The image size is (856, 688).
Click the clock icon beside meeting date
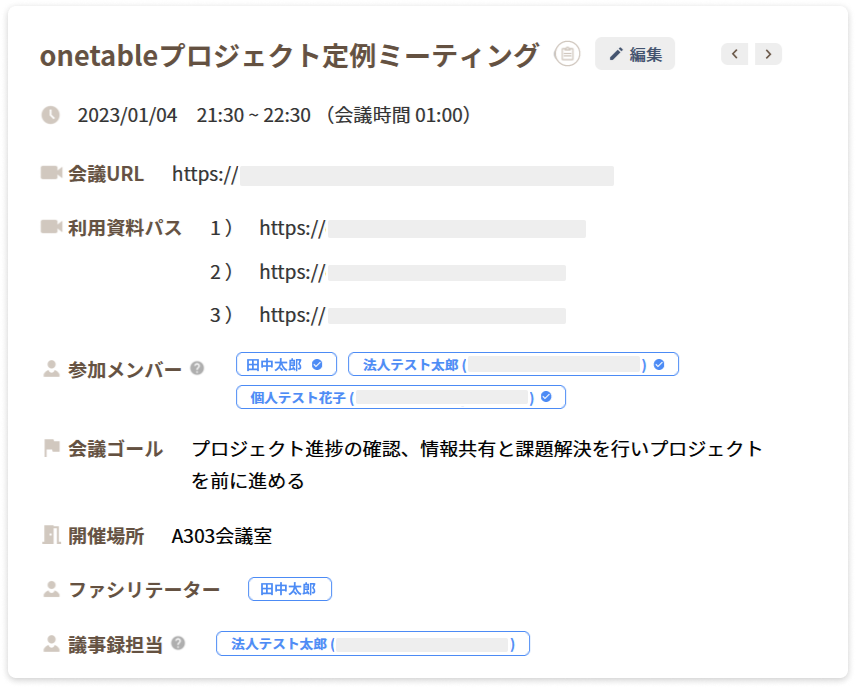point(50,115)
